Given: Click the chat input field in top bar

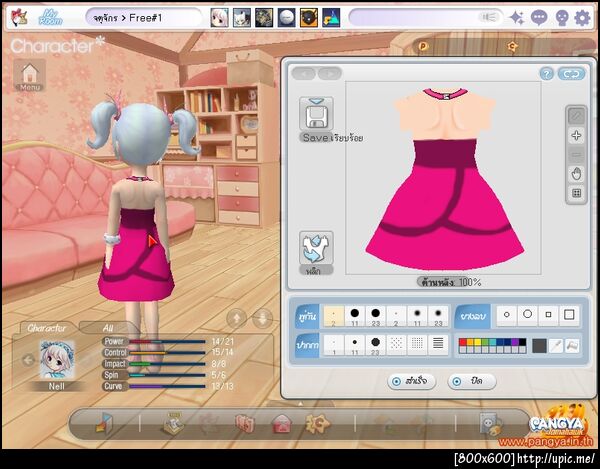Looking at the screenshot, I should point(426,18).
